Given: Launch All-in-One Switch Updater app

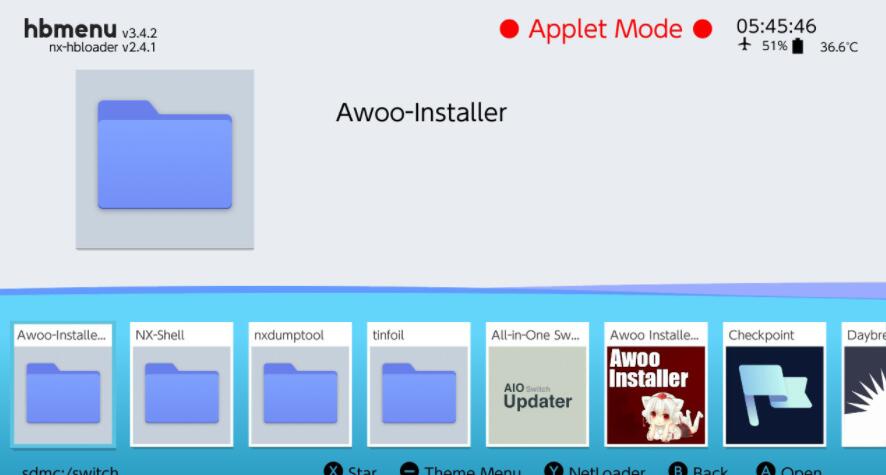Looking at the screenshot, I should [537, 385].
